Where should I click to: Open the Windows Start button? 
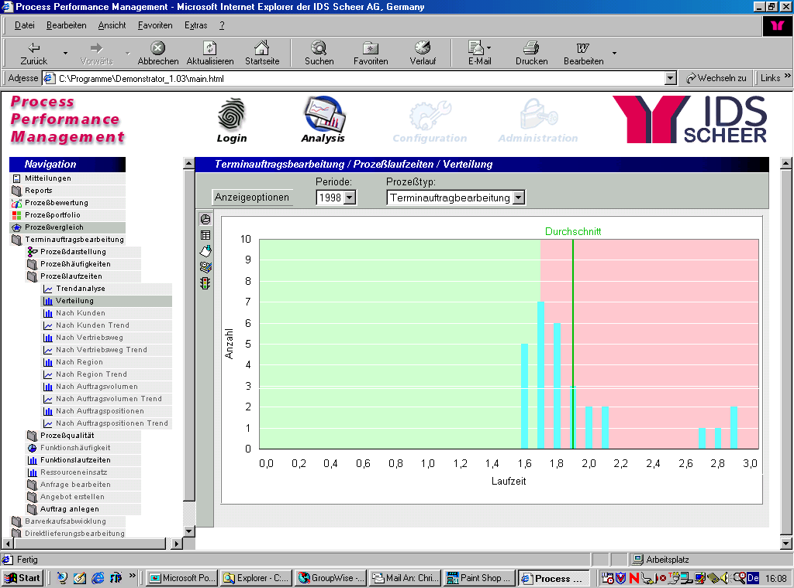[x=22, y=578]
